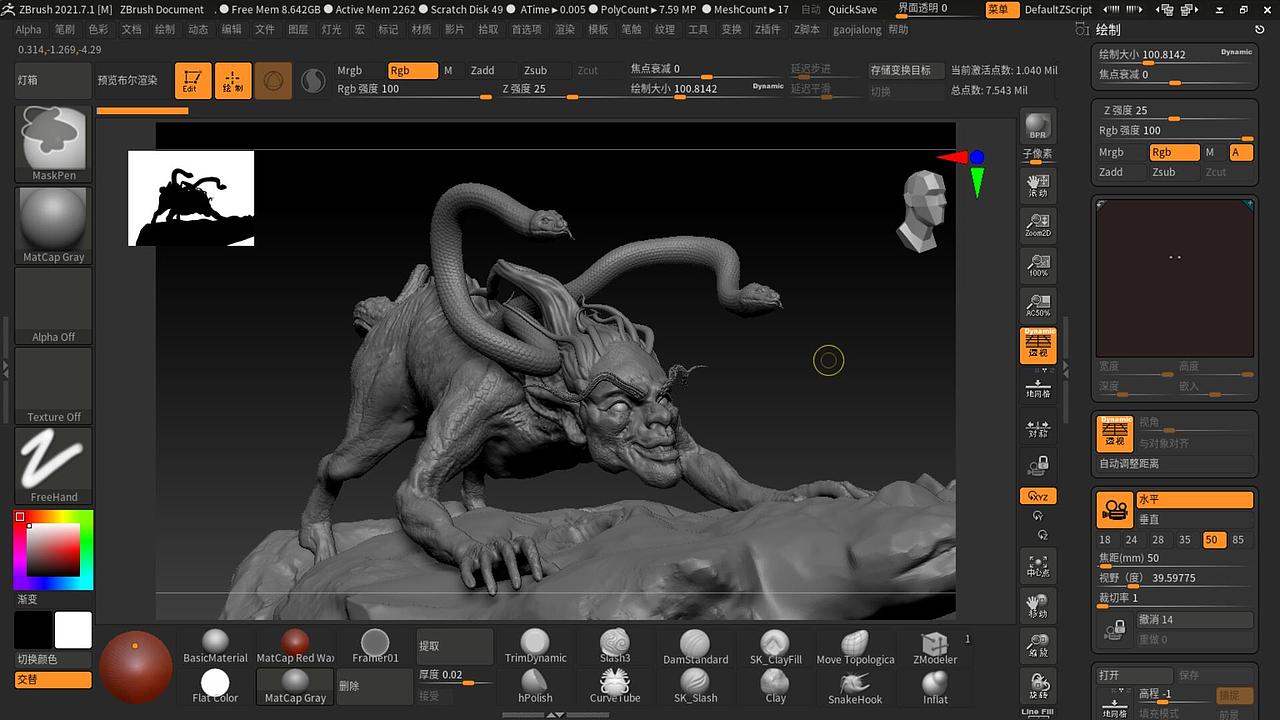Toggle Mrgb mode in top shelf

(360, 71)
